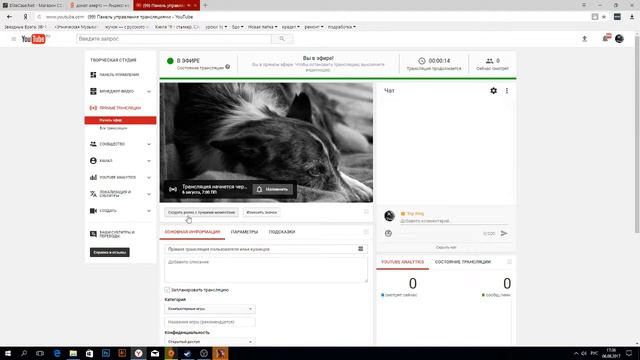The image size is (640, 360).
Task: Click the upload arrow icon in header
Action: 584,38
